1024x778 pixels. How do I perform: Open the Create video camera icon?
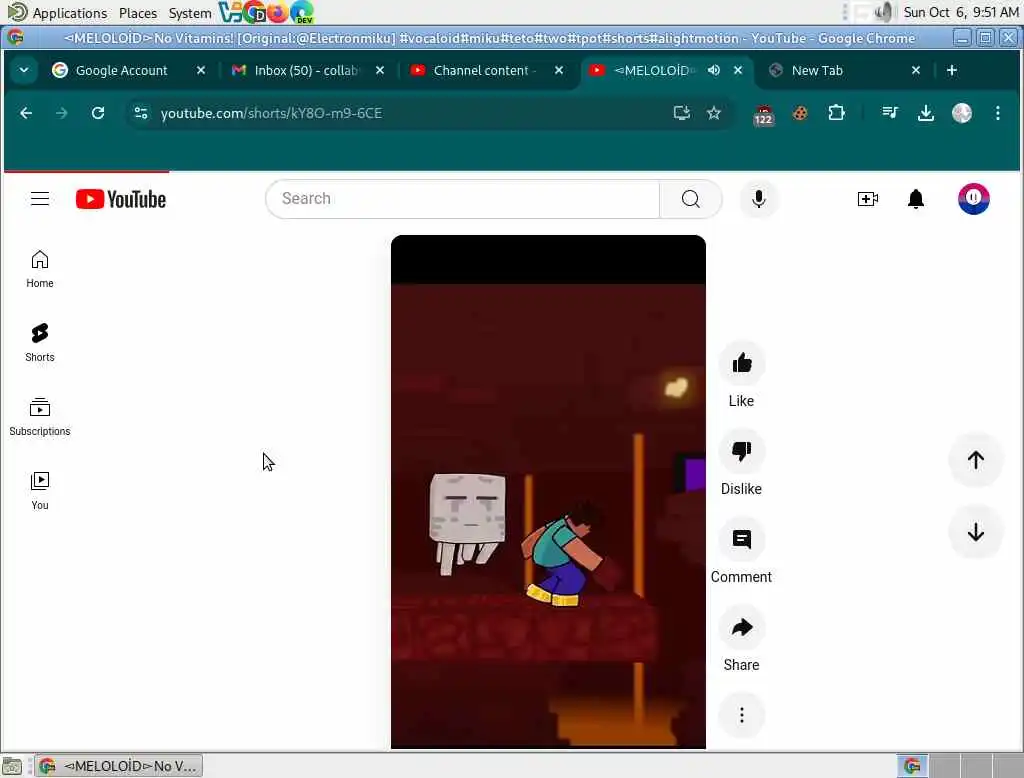pos(867,199)
